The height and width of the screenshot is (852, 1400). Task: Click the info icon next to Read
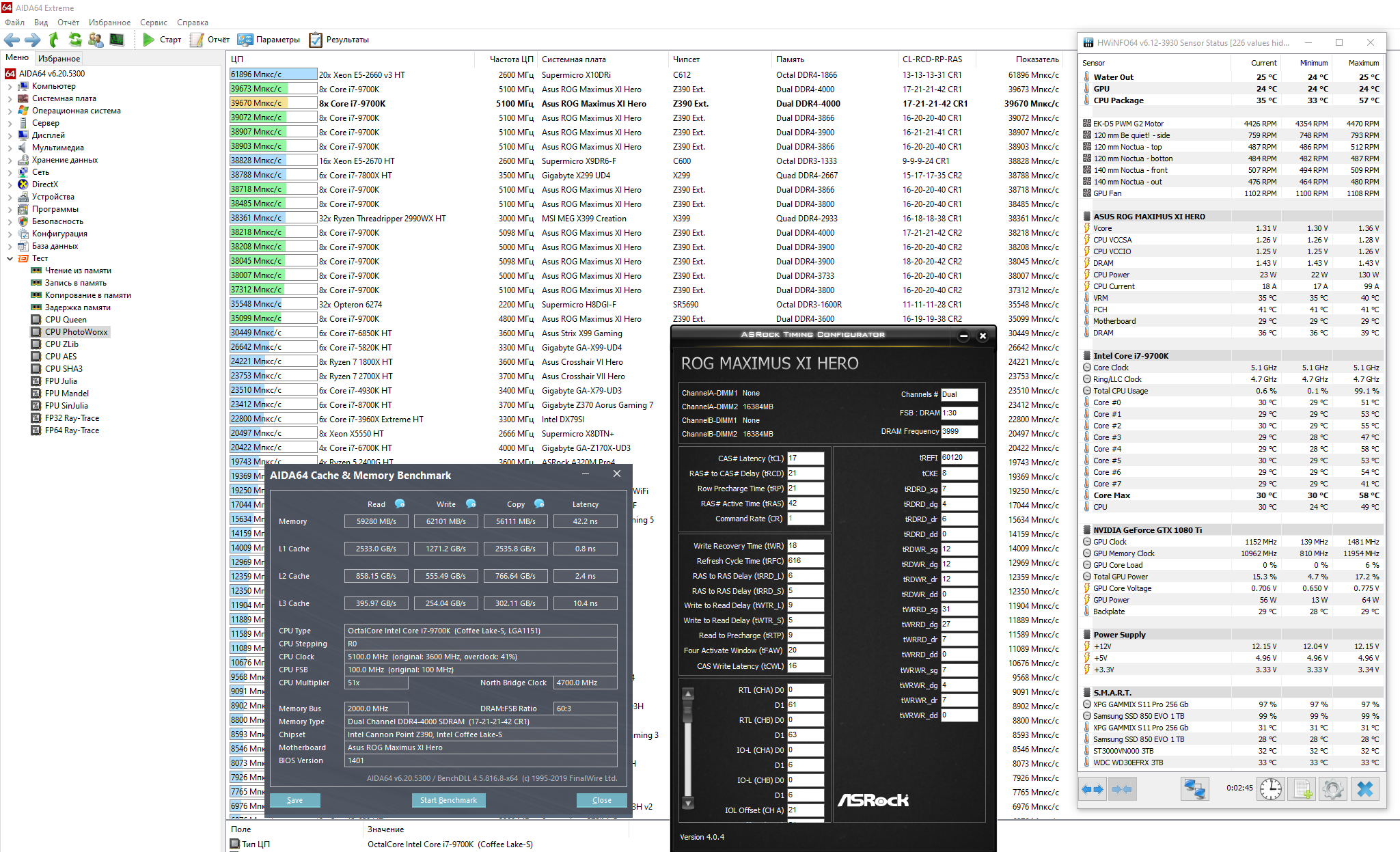pos(400,504)
